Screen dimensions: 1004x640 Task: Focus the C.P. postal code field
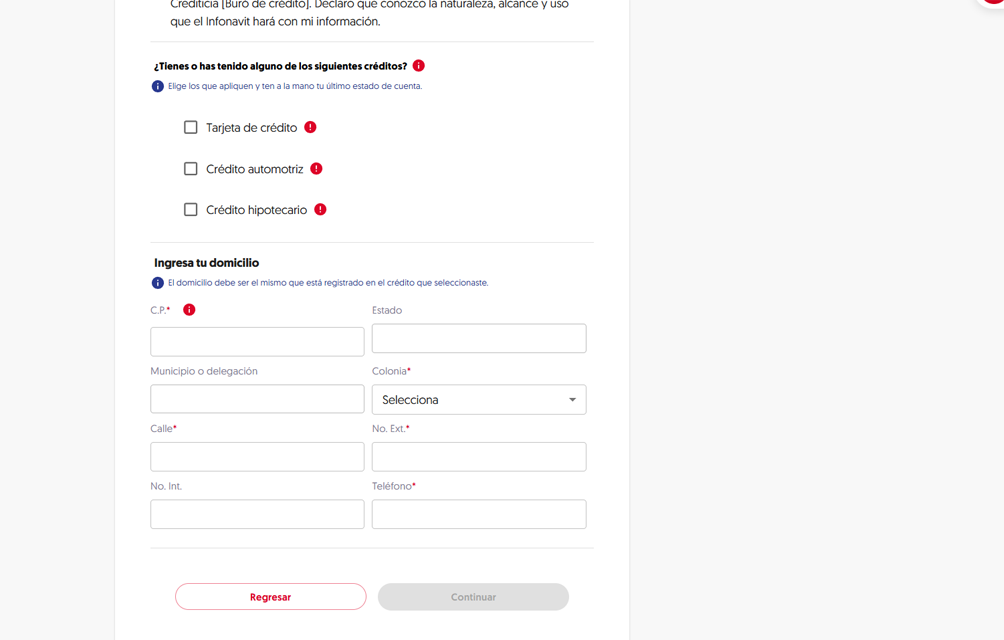(257, 341)
